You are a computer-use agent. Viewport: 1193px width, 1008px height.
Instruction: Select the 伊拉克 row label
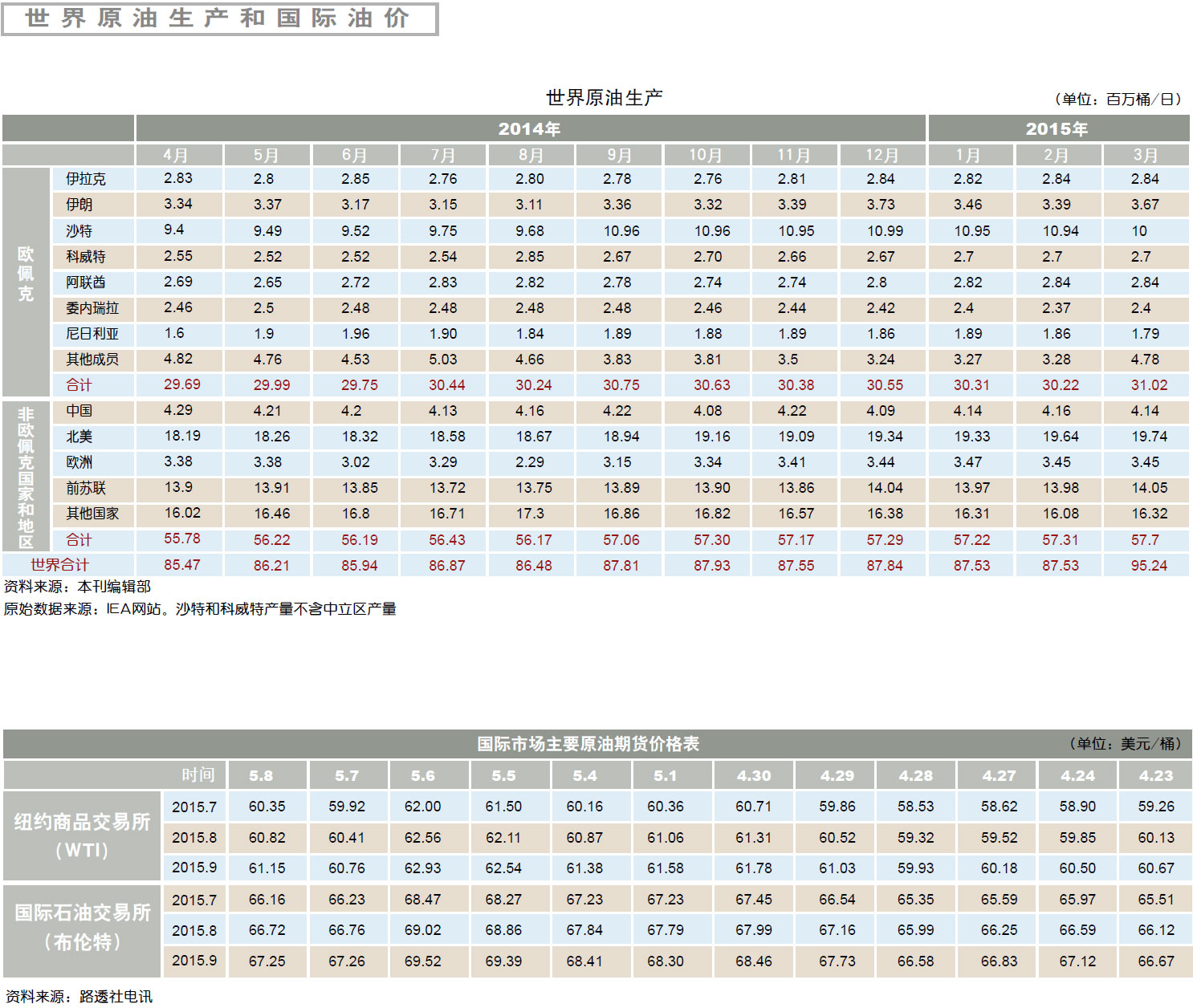pos(86,179)
